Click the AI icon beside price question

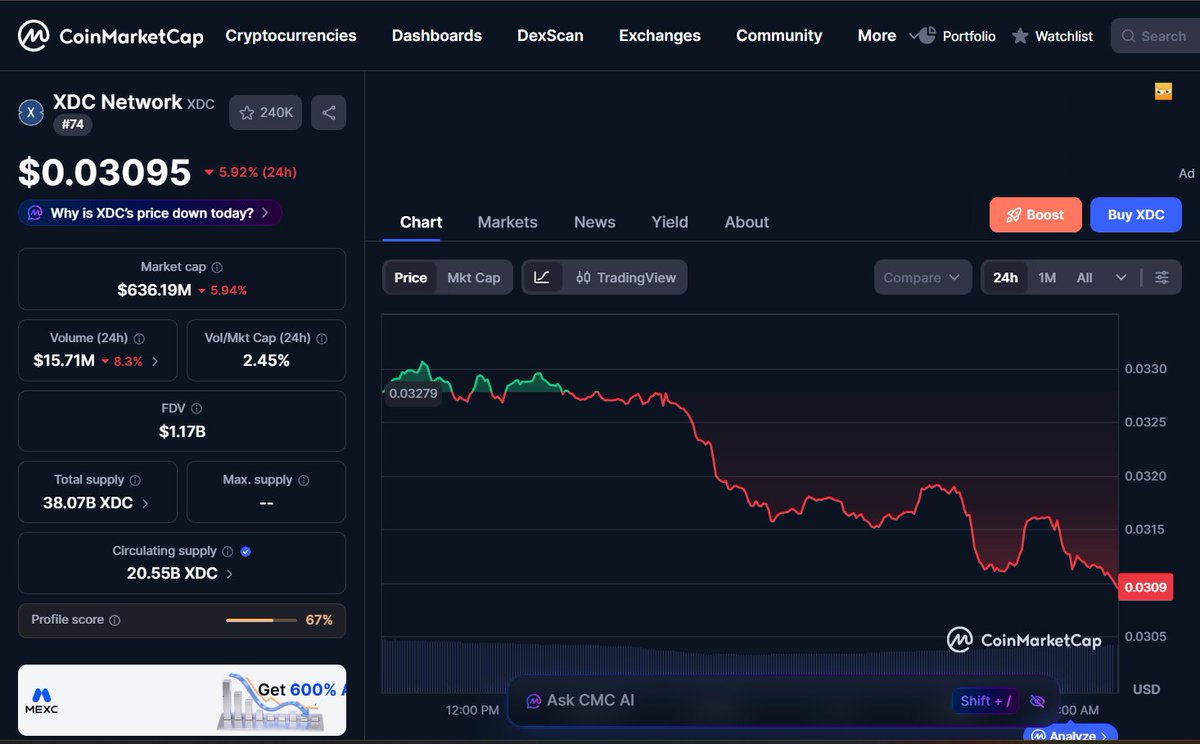tap(35, 213)
